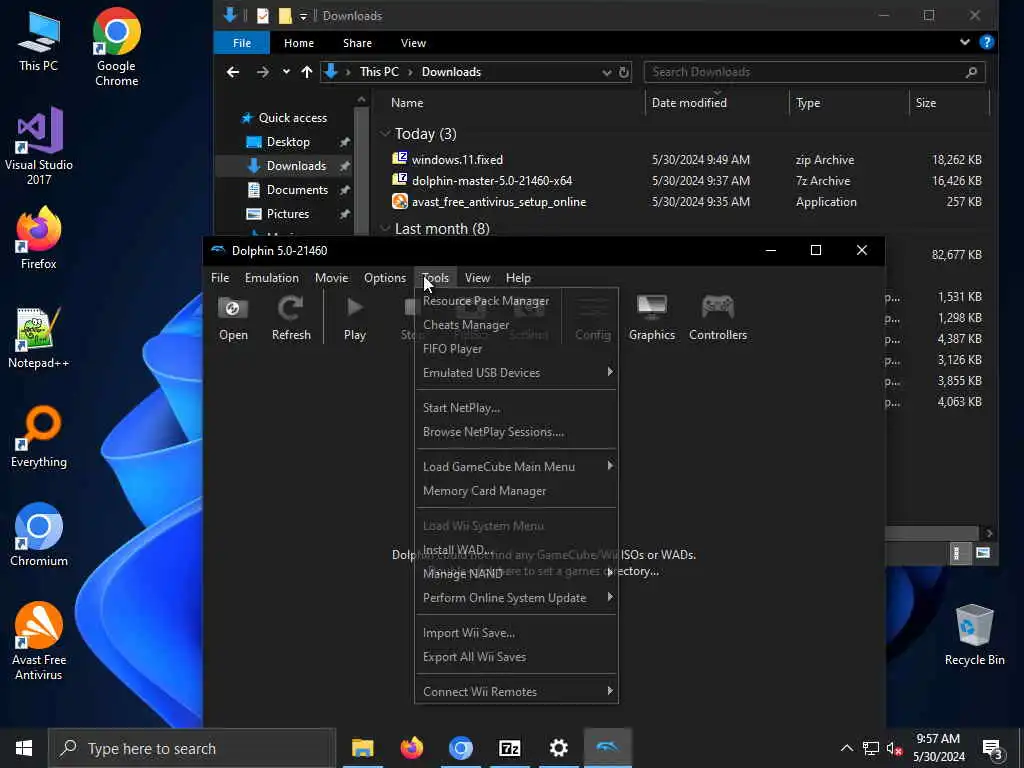Open Resource Pack Manager from Tools

(x=516, y=301)
